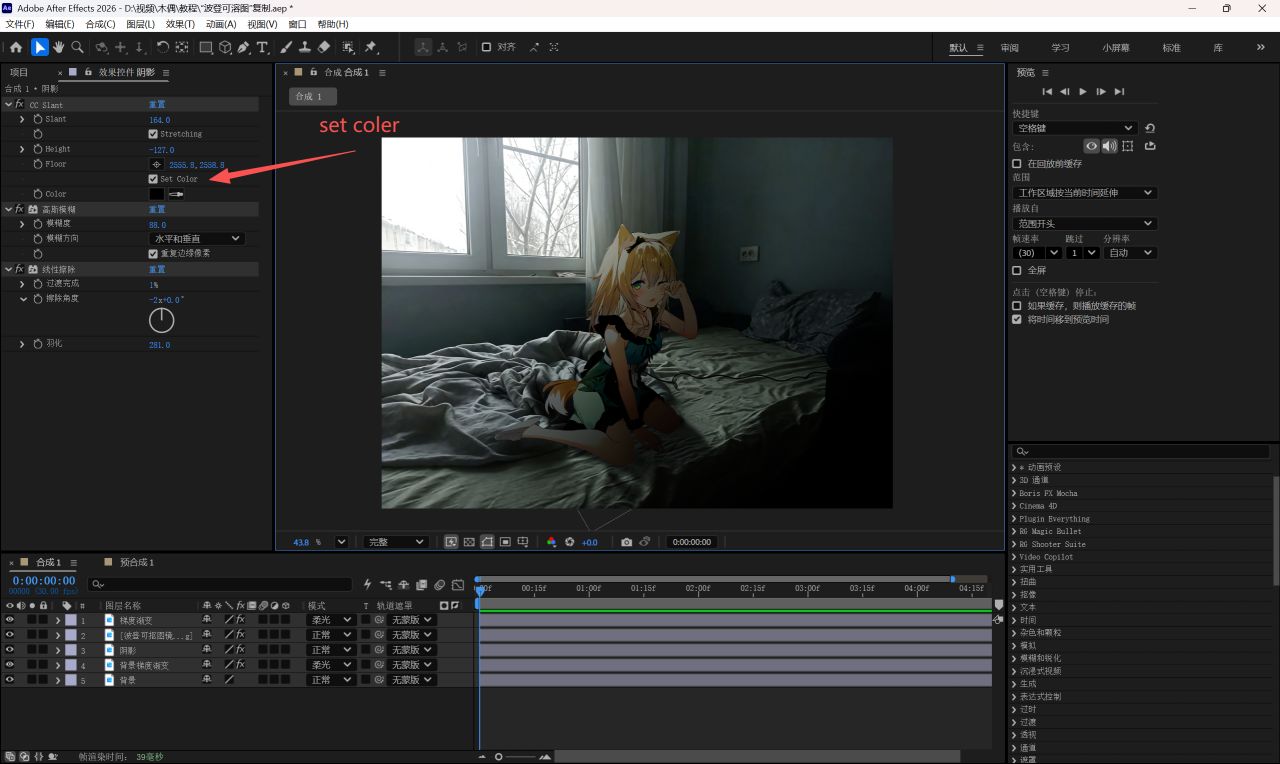Viewport: 1280px width, 764px height.
Task: Open blend mode dropdown for 梯度渐变 layer
Action: (331, 620)
